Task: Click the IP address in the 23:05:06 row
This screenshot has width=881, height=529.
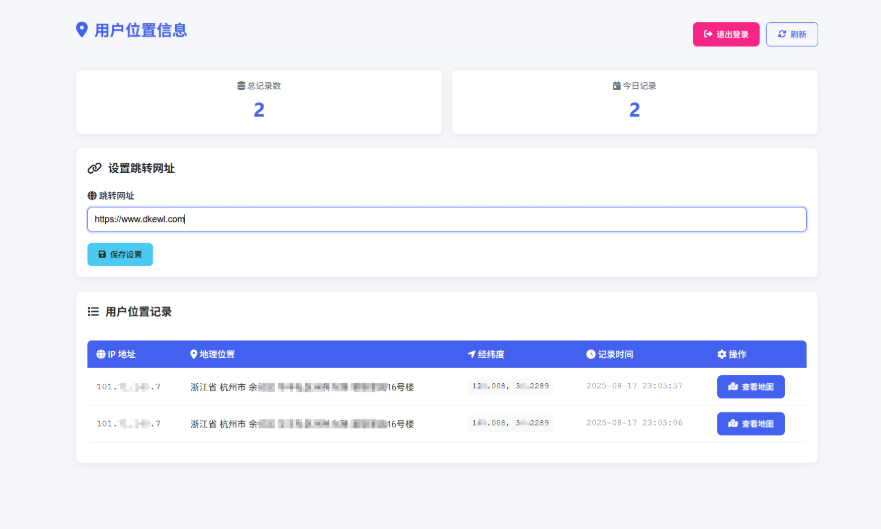Action: coord(129,424)
